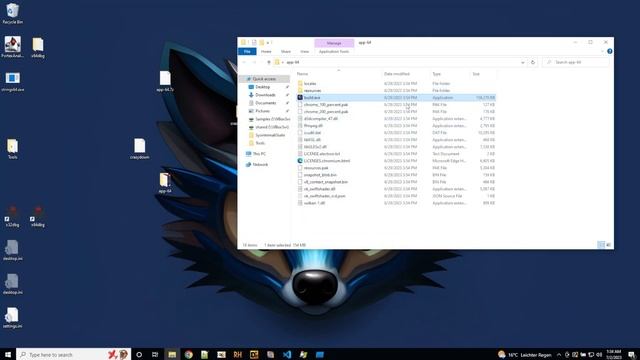
Task: Click the Search app-64 box
Action: tap(576, 62)
